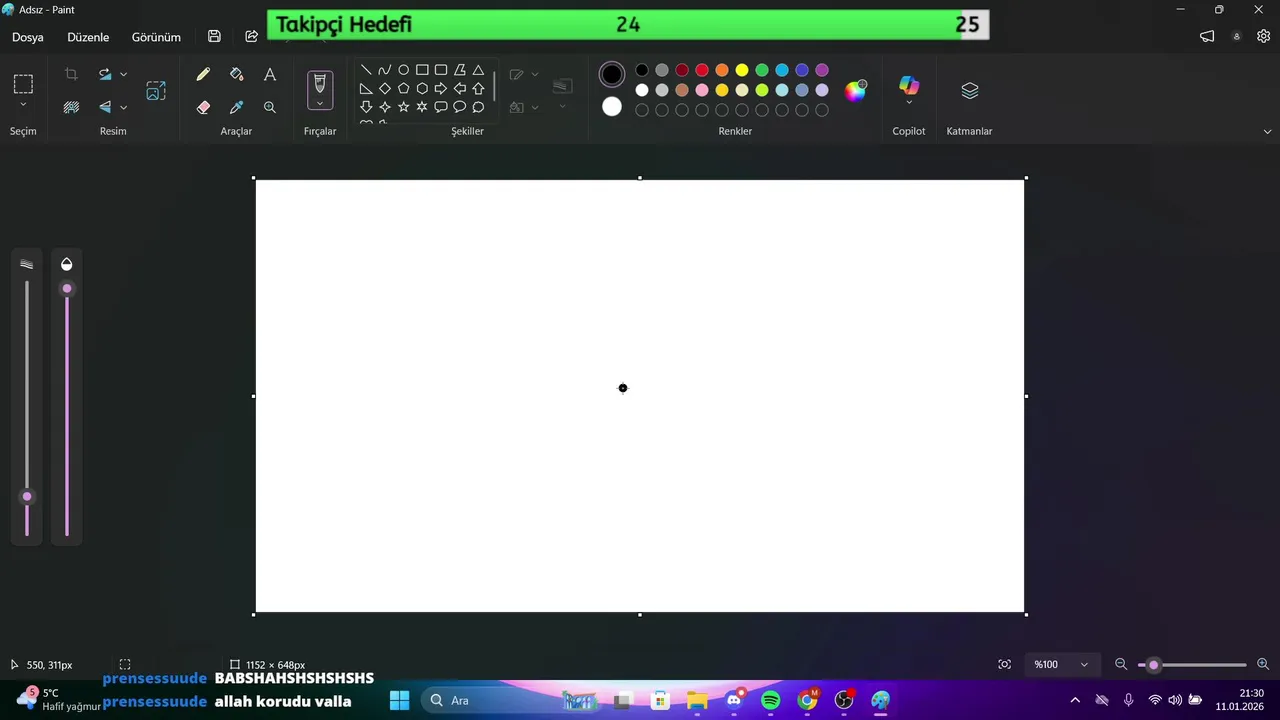This screenshot has height=720, width=1280.
Task: Open the Rotate options dropdown arrow
Action: pyautogui.click(x=123, y=74)
